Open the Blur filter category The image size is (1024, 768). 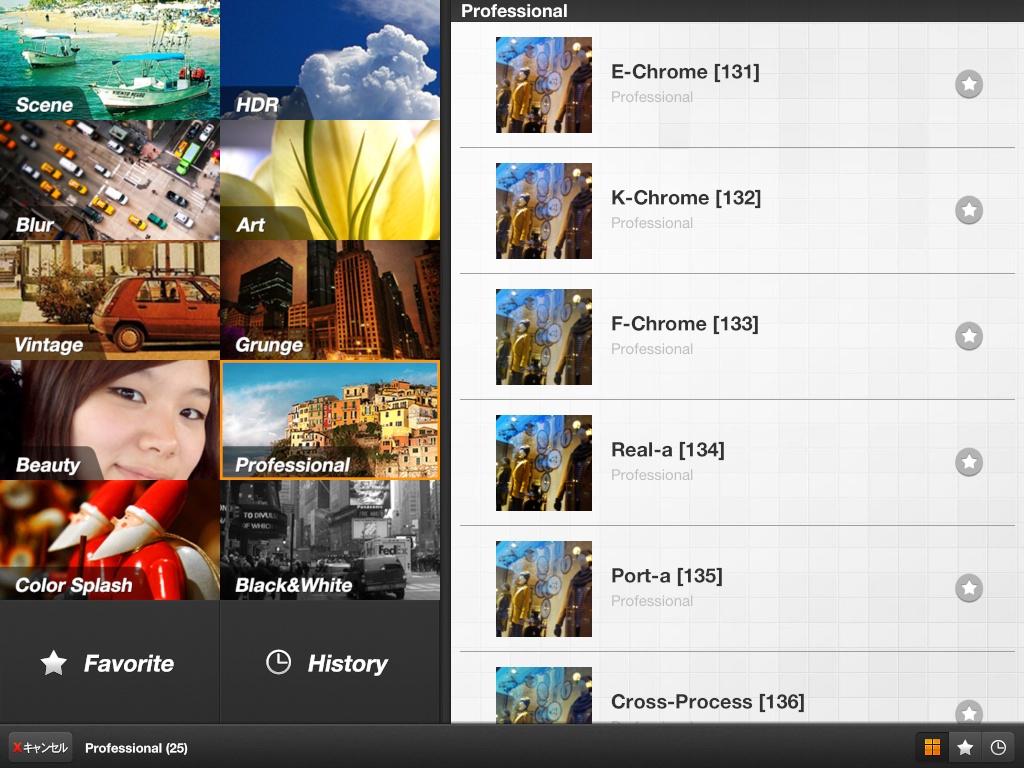coord(110,180)
